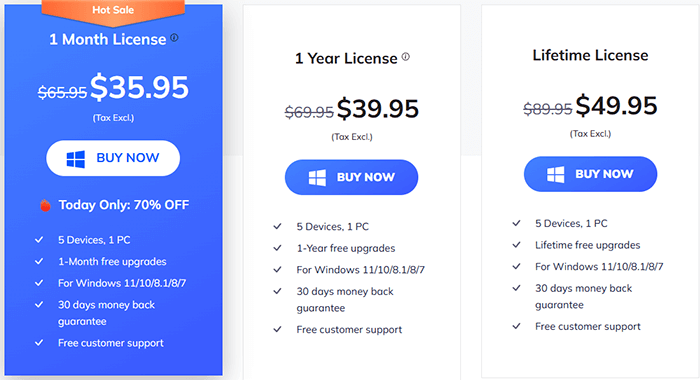Click the Lifetime License heading
700x380 pixels.
[590, 55]
